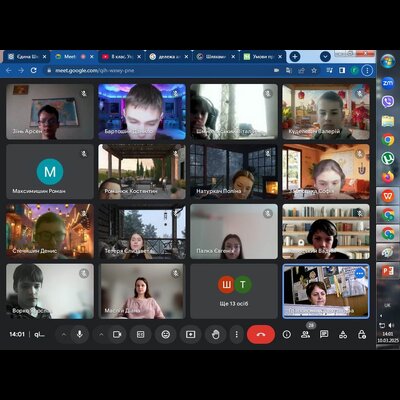The height and width of the screenshot is (400, 400).
Task: Click the present screen icon
Action: click(191, 334)
